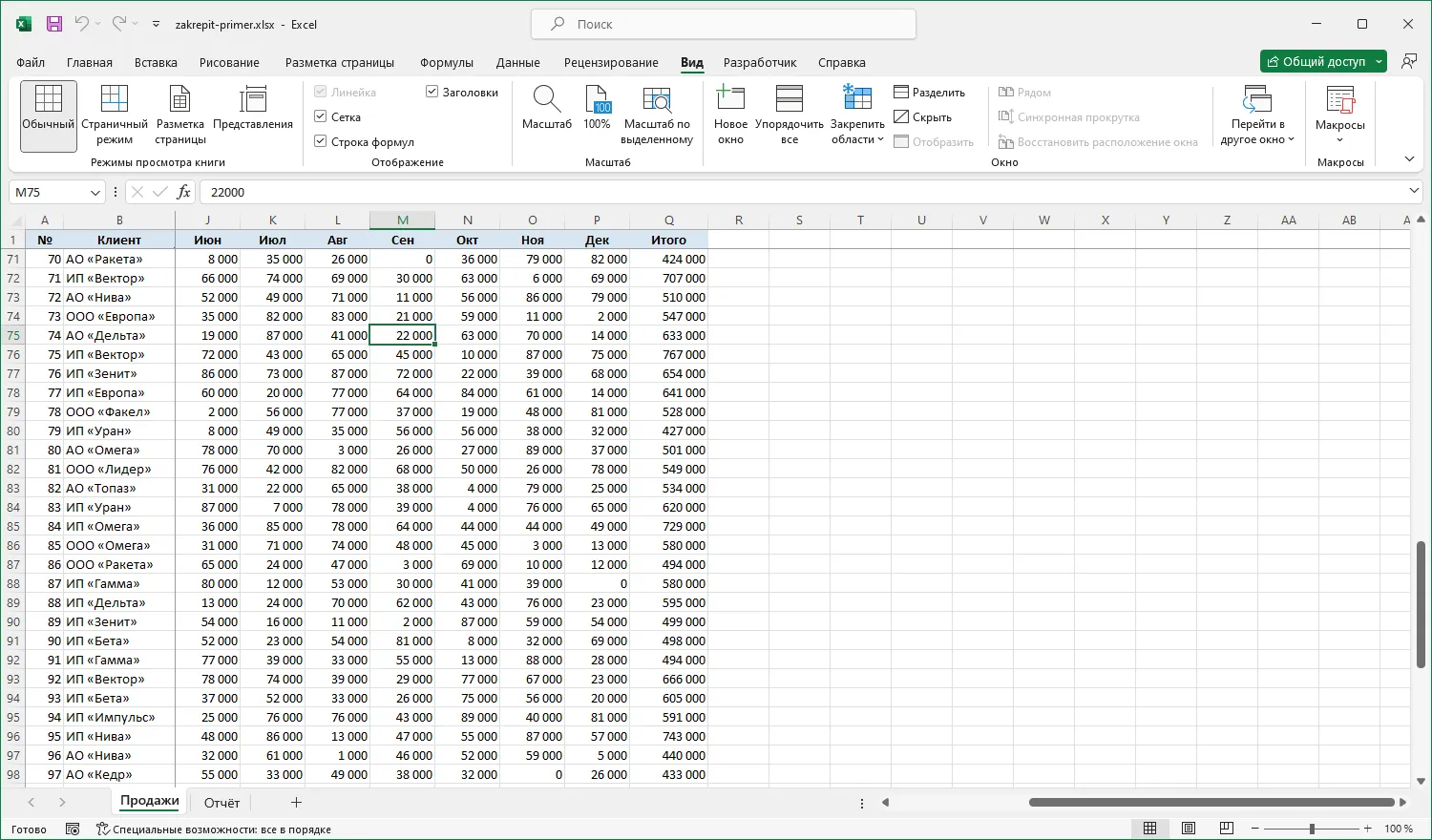Collapse the ribbon with the chevron

[1409, 159]
